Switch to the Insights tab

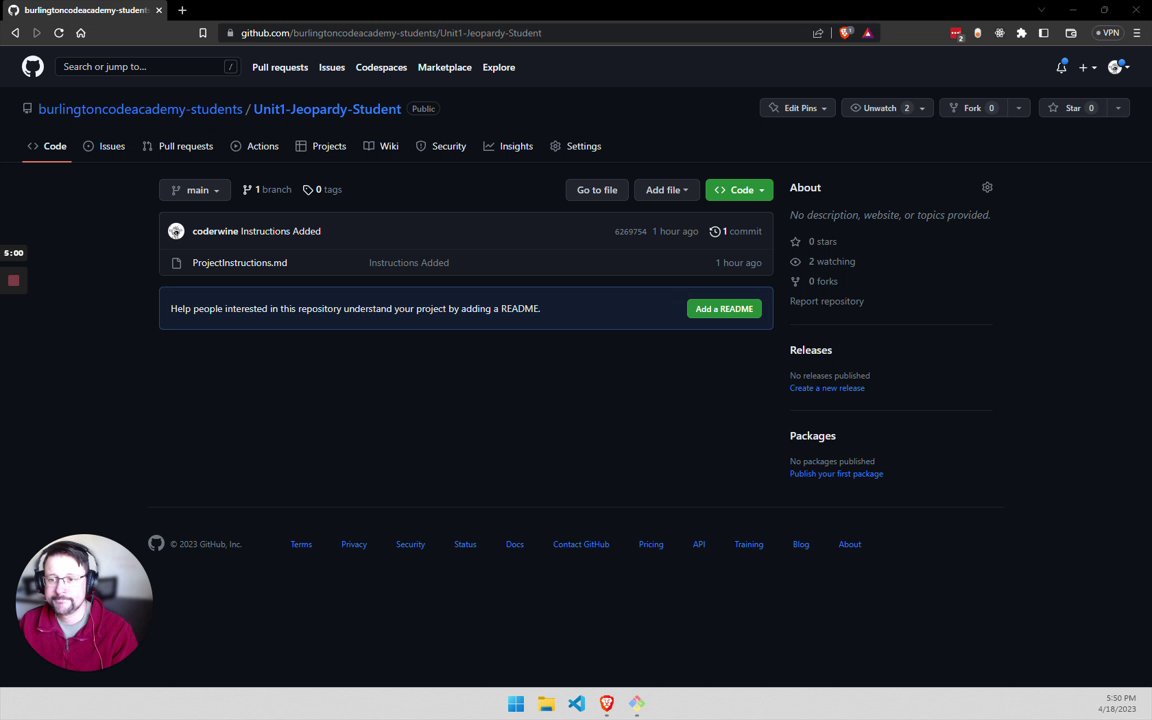click(x=508, y=146)
